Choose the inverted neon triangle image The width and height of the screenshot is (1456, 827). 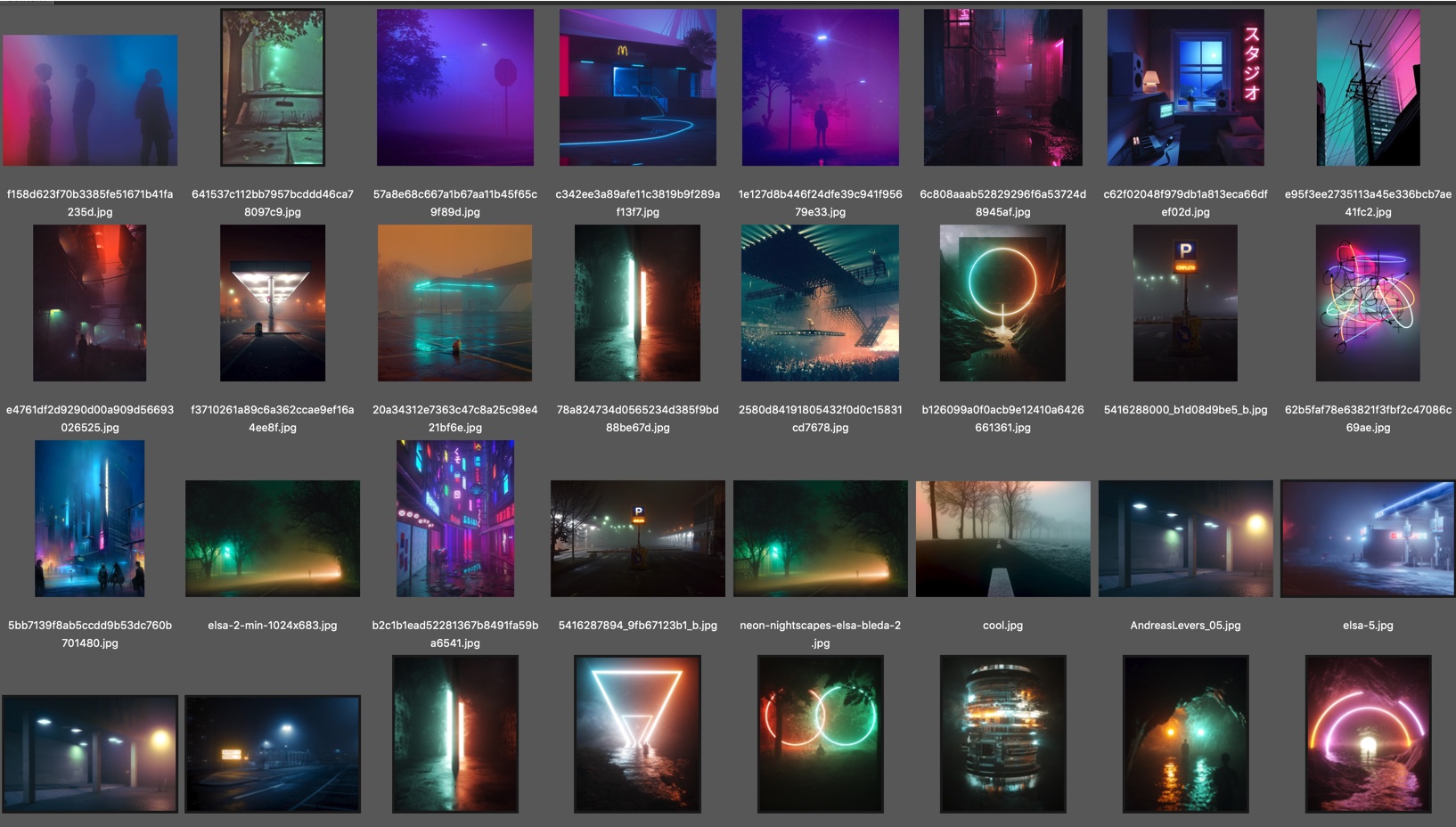637,733
